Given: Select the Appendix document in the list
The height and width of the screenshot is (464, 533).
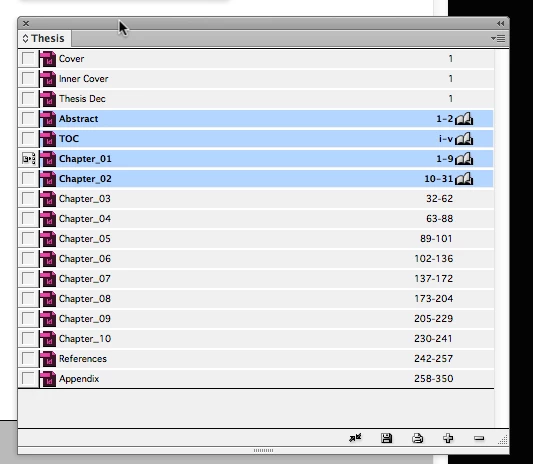Looking at the screenshot, I should point(256,378).
